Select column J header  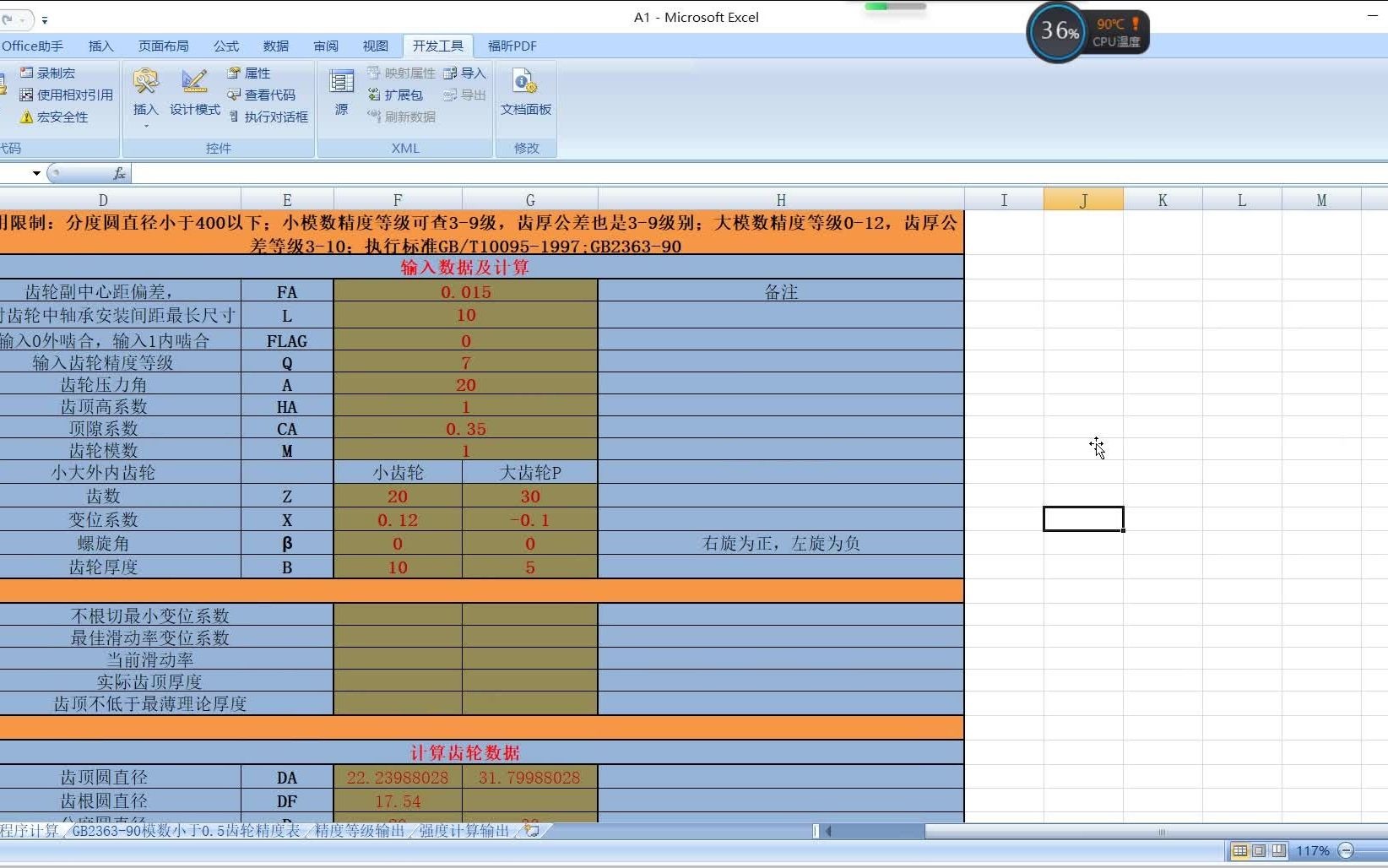[1083, 200]
